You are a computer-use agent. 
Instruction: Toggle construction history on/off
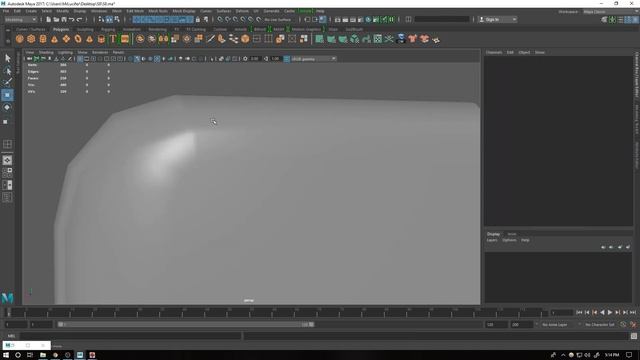[x=322, y=20]
